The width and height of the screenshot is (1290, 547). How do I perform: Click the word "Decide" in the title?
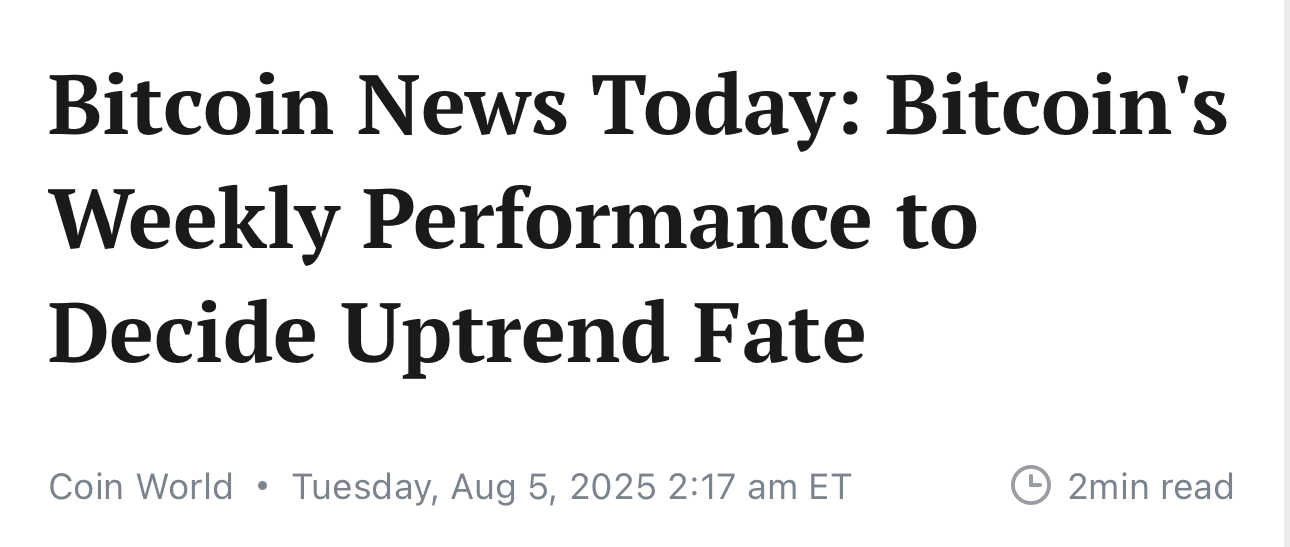coord(184,334)
